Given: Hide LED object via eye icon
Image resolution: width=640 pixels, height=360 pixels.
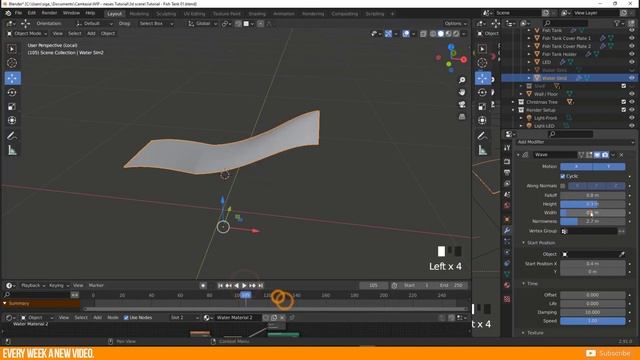Looking at the screenshot, I should [x=631, y=62].
